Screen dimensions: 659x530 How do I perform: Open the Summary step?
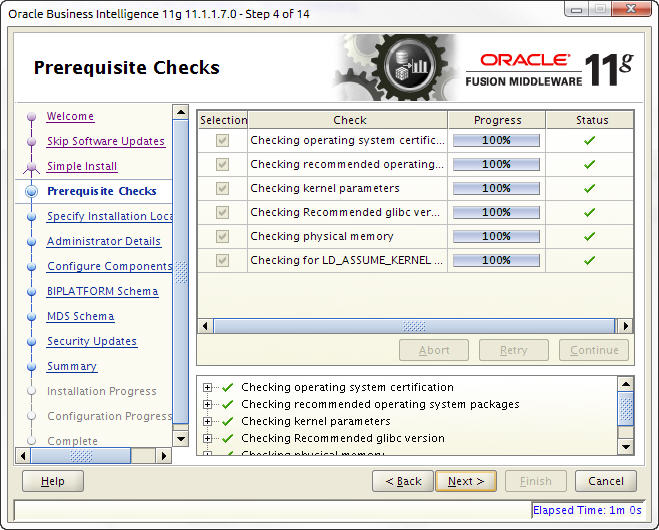(x=72, y=367)
